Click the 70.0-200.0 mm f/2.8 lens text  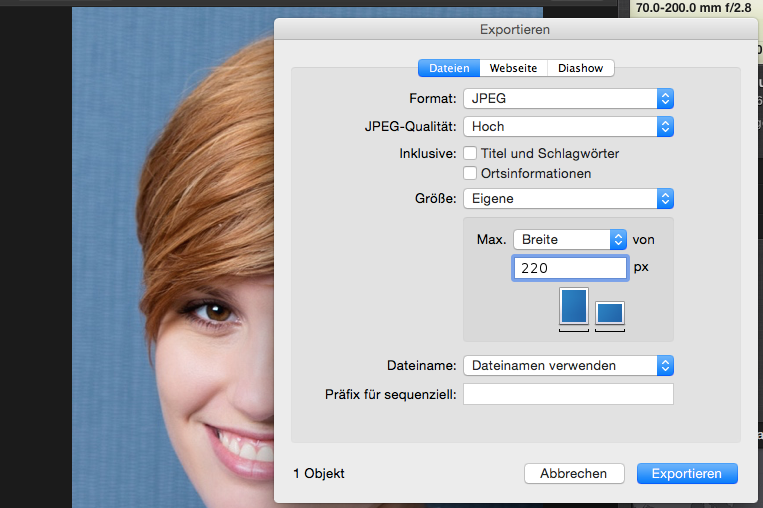693,8
